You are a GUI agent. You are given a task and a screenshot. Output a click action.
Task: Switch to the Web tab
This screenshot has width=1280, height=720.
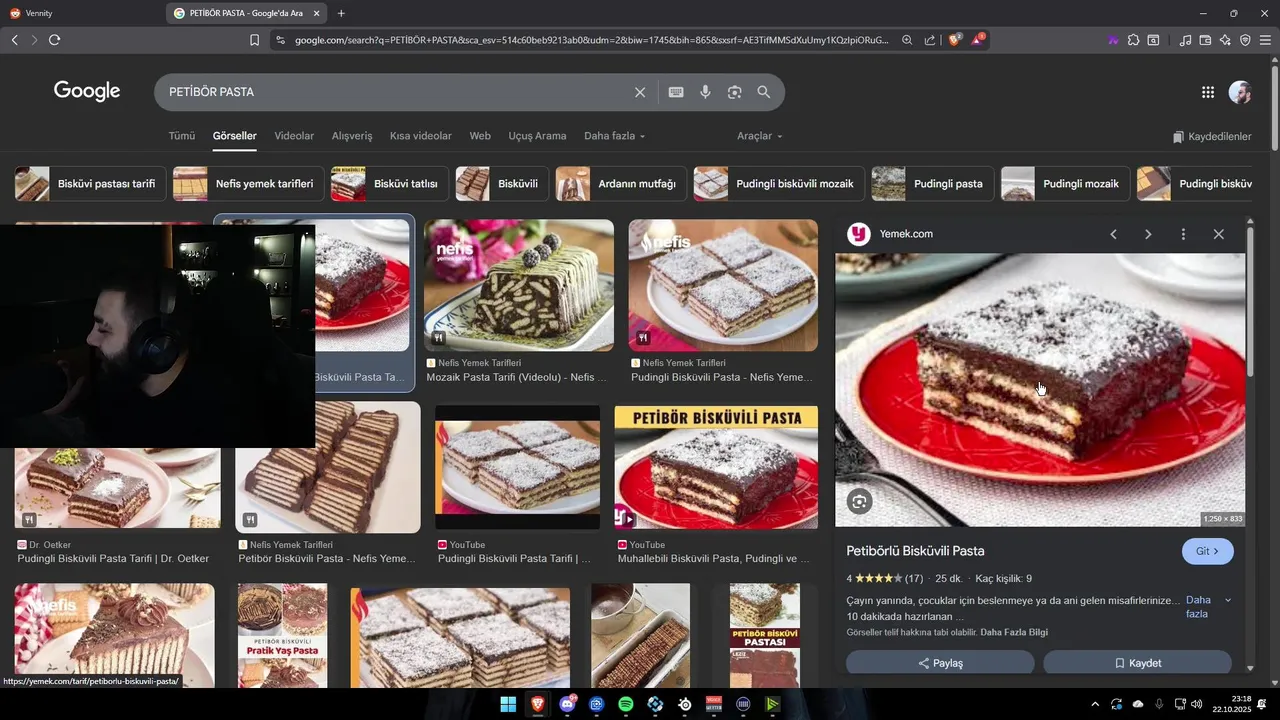click(480, 136)
